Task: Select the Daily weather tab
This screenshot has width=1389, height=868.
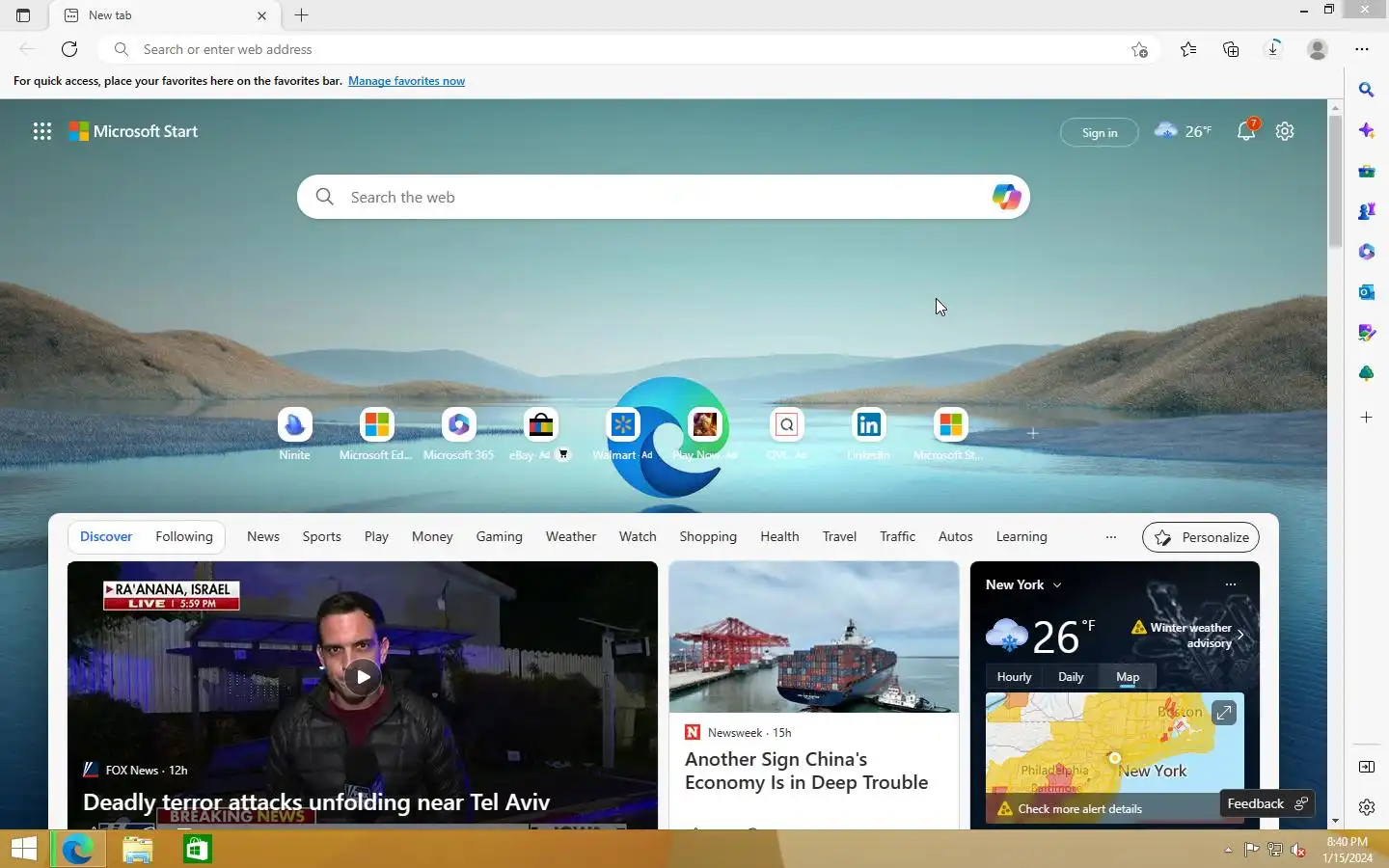Action: pos(1071,677)
